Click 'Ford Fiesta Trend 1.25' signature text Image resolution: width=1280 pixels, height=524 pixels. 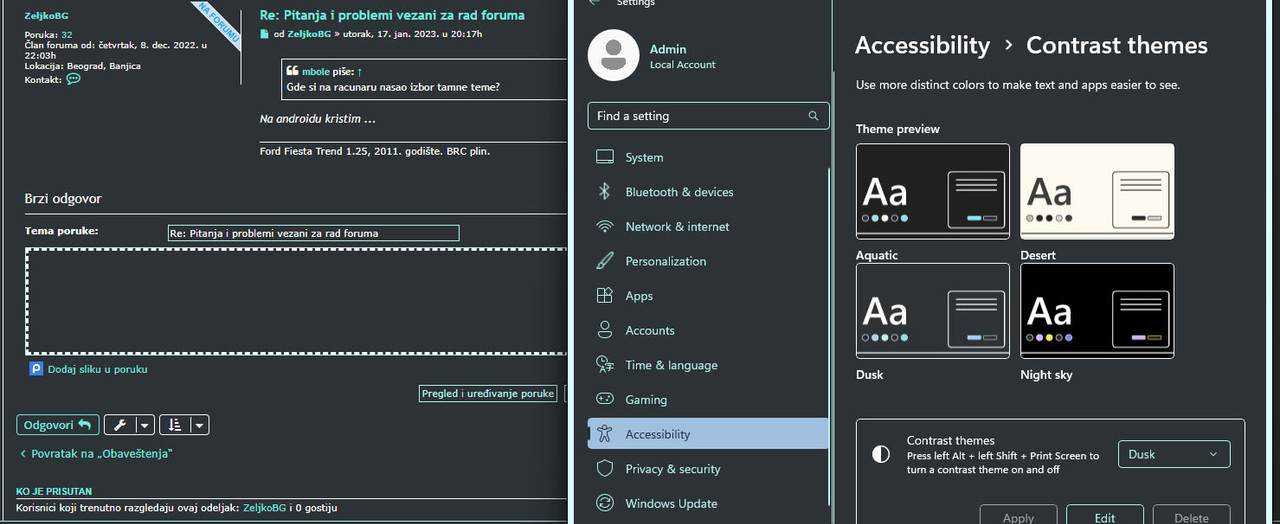click(x=375, y=152)
